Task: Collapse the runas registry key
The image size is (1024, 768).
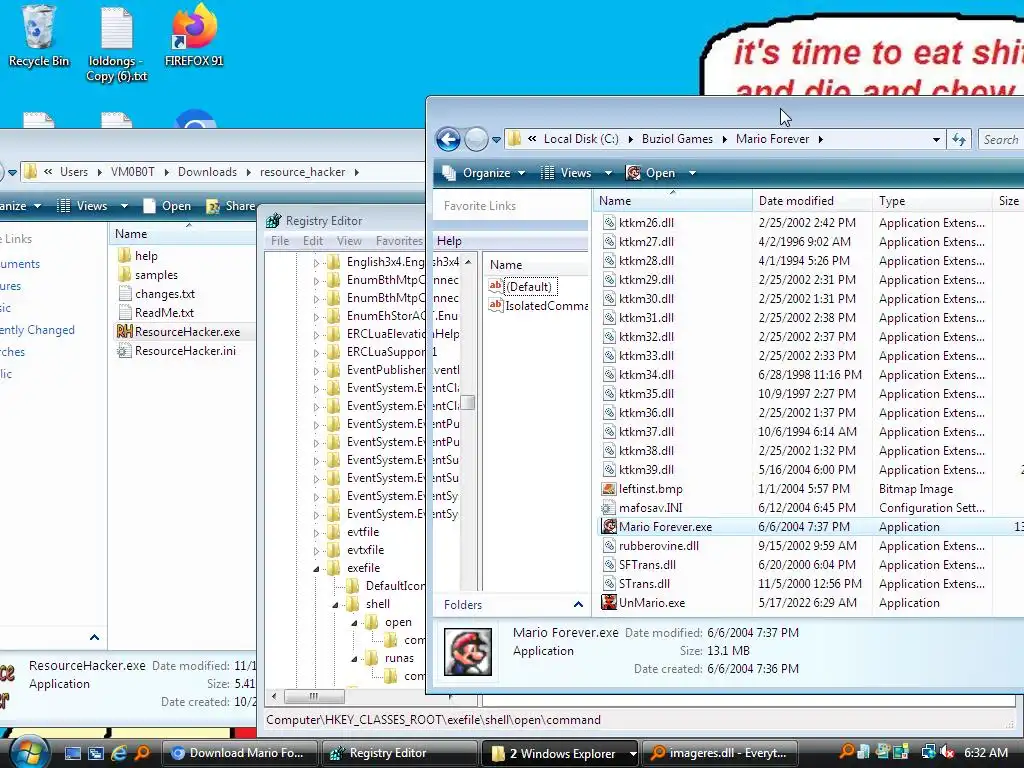Action: coord(354,659)
